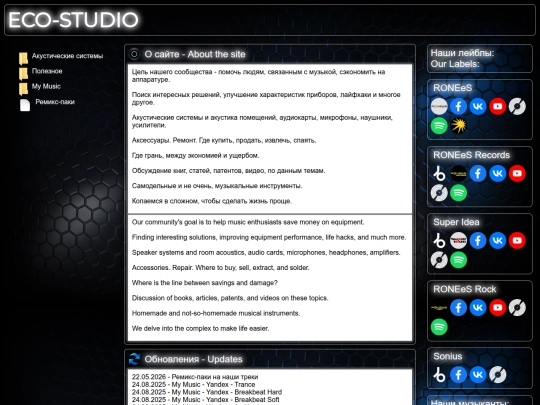Open the VK icon under Super Idea
The image size is (540, 405).
coord(498,241)
